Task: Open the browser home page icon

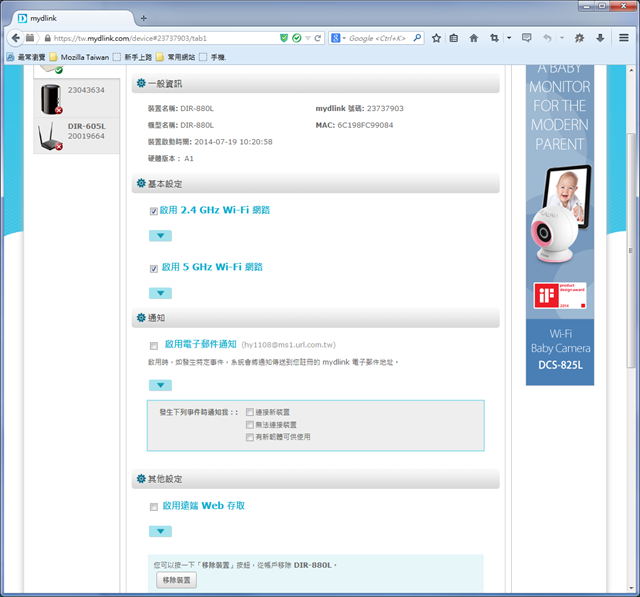Action: click(x=473, y=38)
